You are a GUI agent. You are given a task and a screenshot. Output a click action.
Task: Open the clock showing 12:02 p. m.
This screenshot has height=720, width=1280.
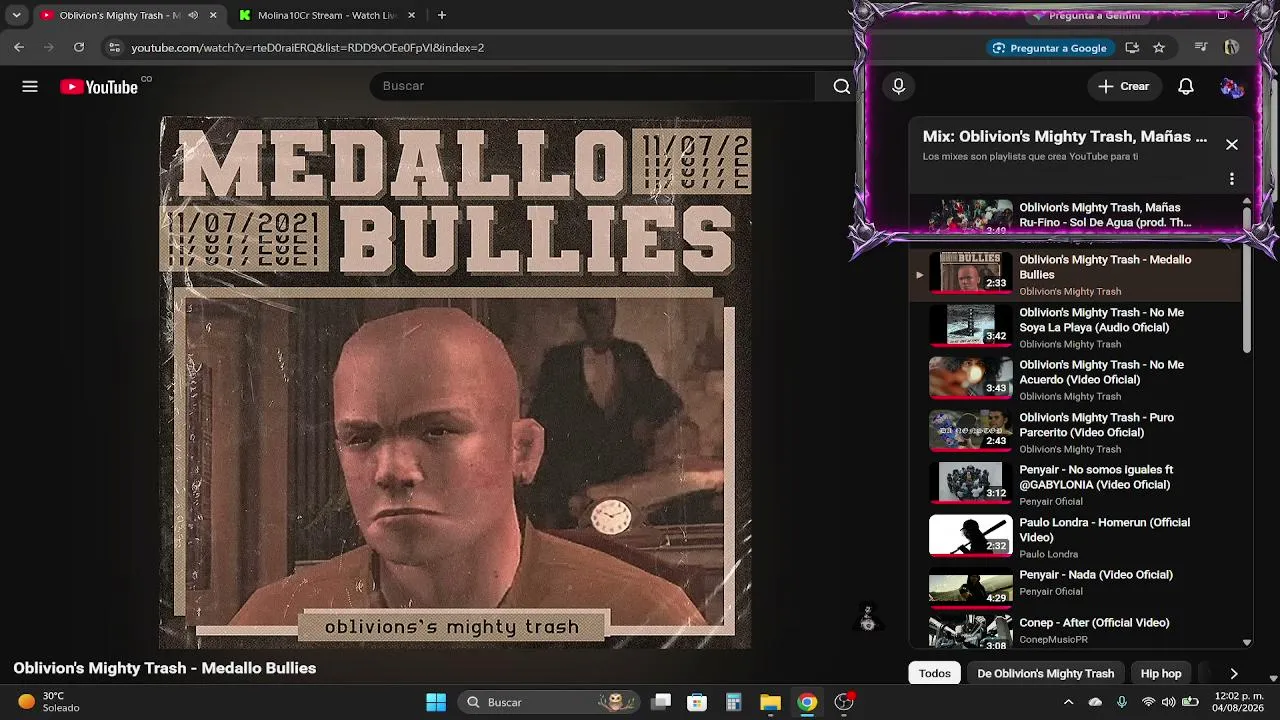(x=1239, y=702)
